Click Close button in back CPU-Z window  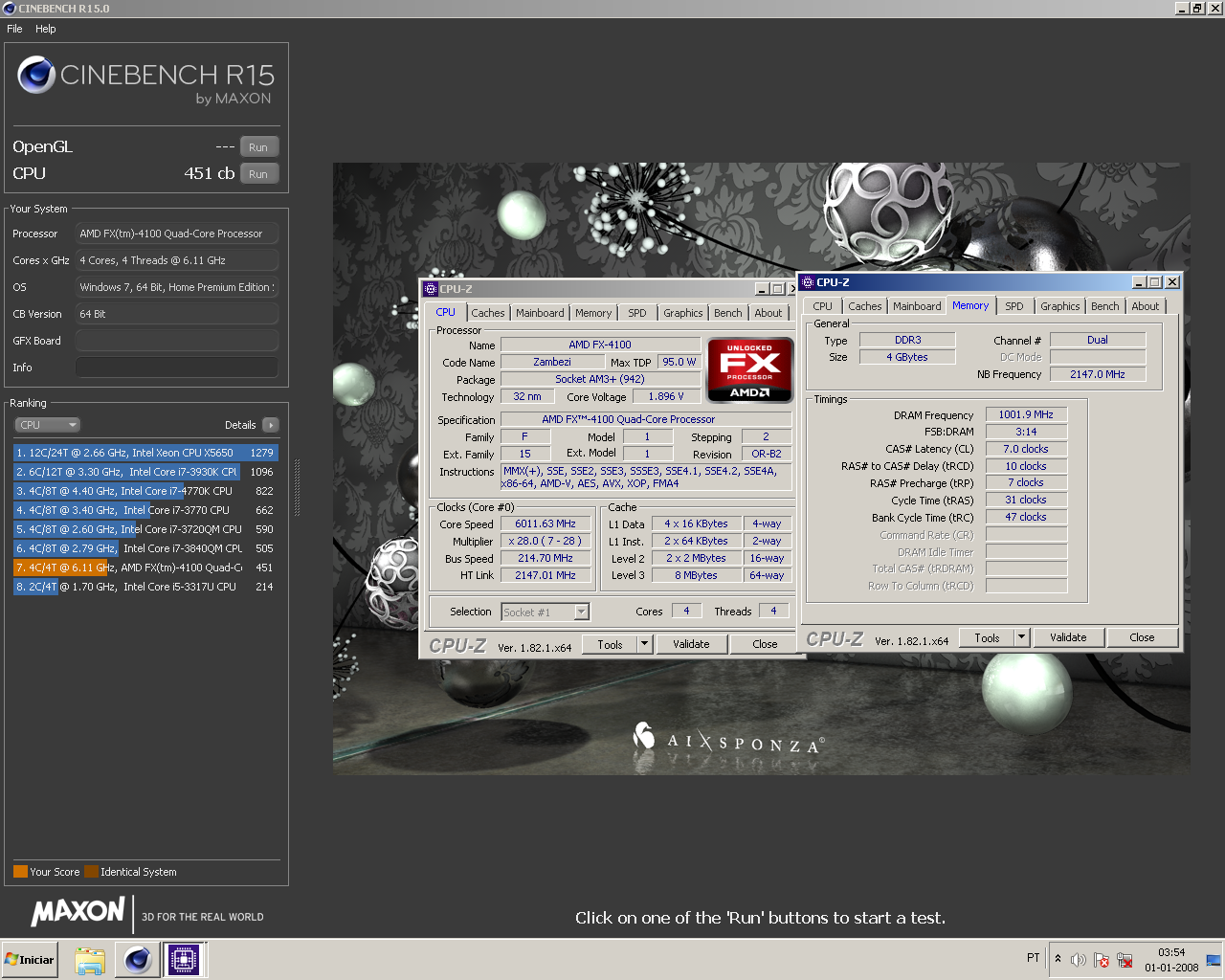pos(764,644)
